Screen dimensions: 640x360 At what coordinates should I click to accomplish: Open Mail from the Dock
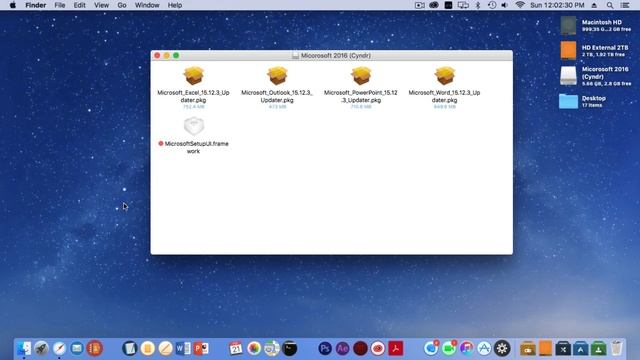pos(77,348)
